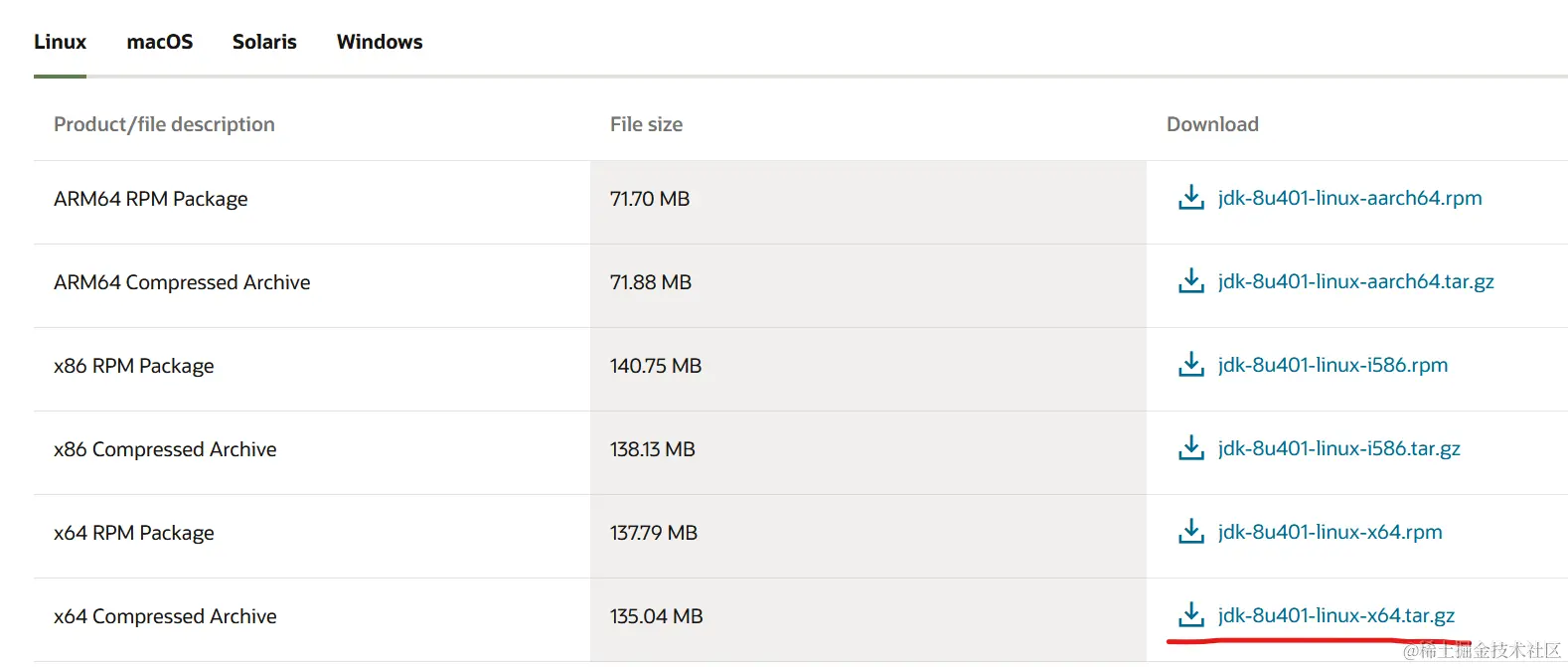
Task: Click the 135.04 MB file size cell
Action: point(656,616)
